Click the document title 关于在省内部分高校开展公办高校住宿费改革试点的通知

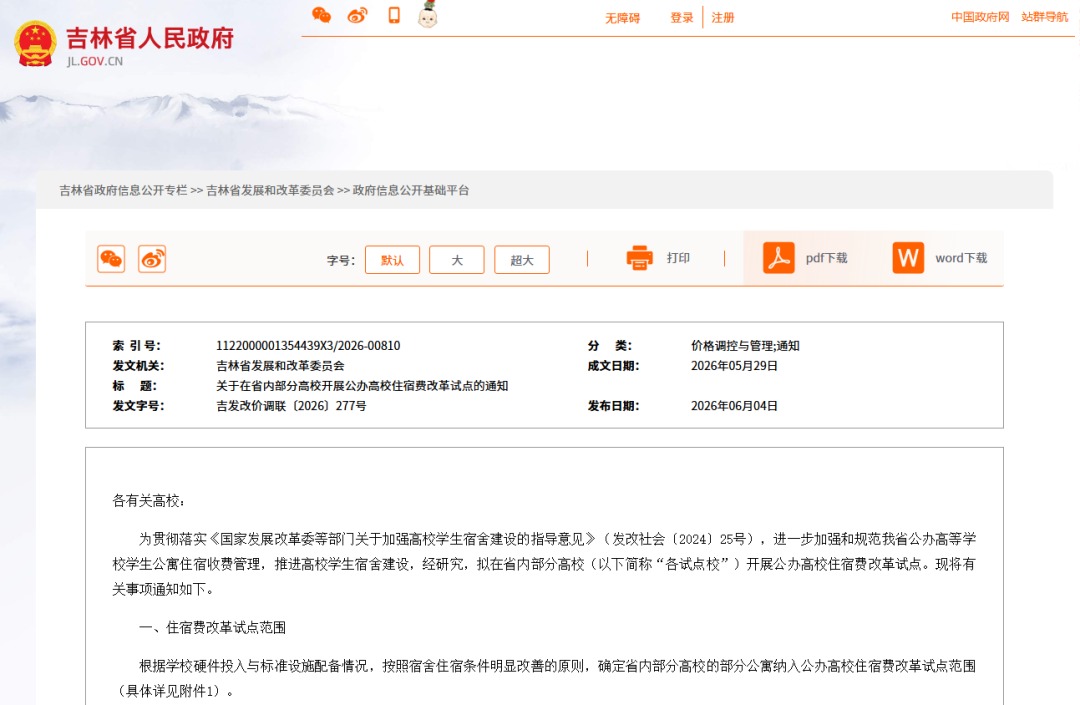(362, 386)
